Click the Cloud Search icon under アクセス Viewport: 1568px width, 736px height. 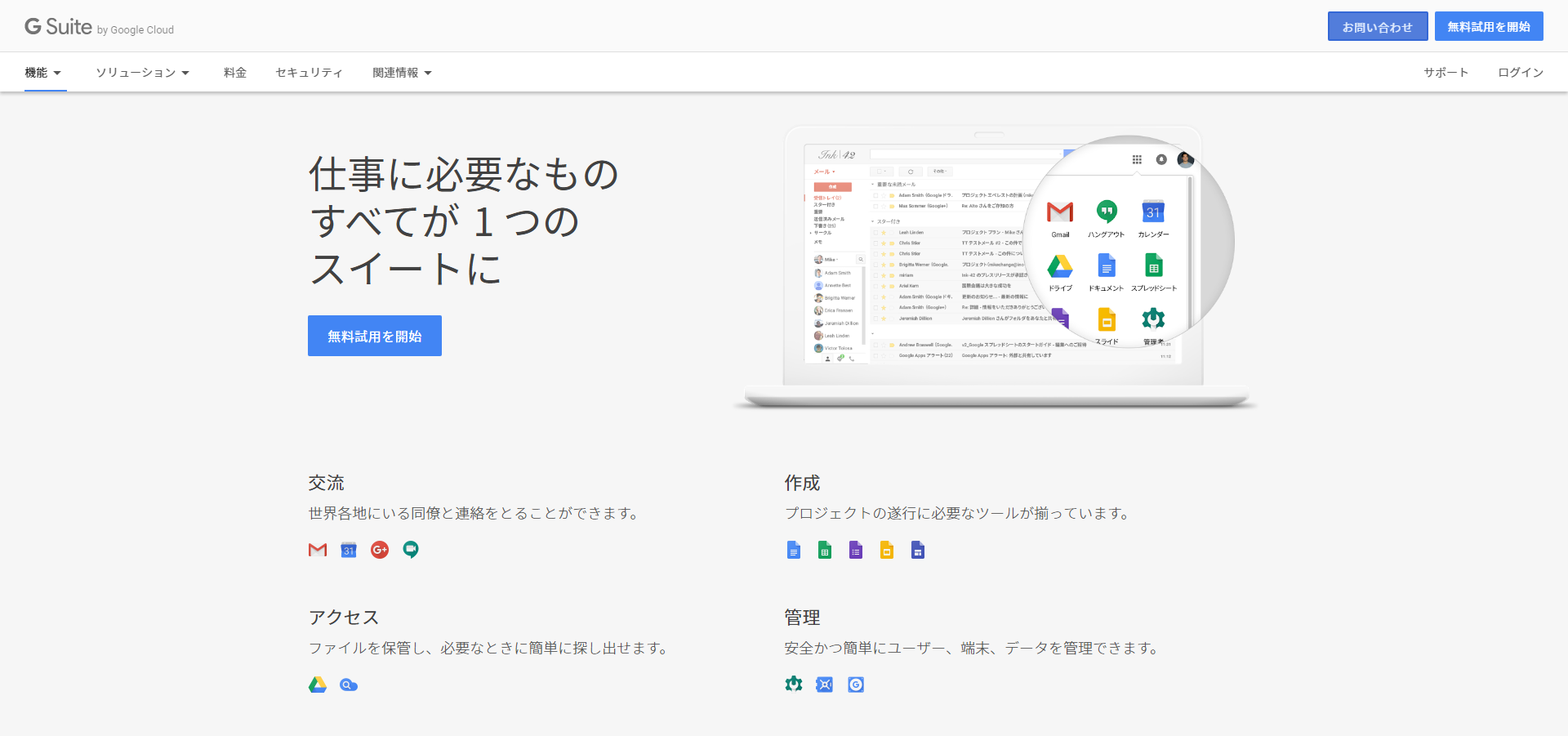tap(349, 685)
